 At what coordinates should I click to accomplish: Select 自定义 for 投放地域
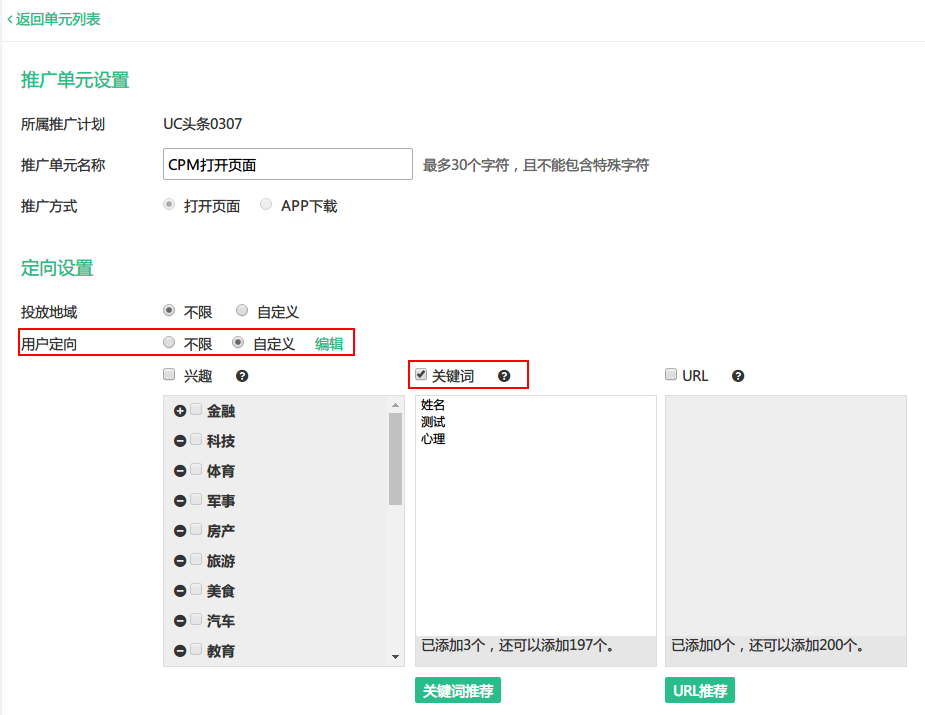coord(241,310)
